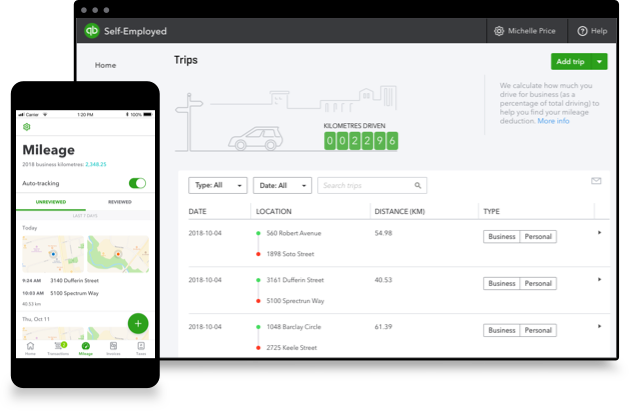Tap Home icon in phone bottom bar
Screen dimensions: 629x411
click(30, 348)
